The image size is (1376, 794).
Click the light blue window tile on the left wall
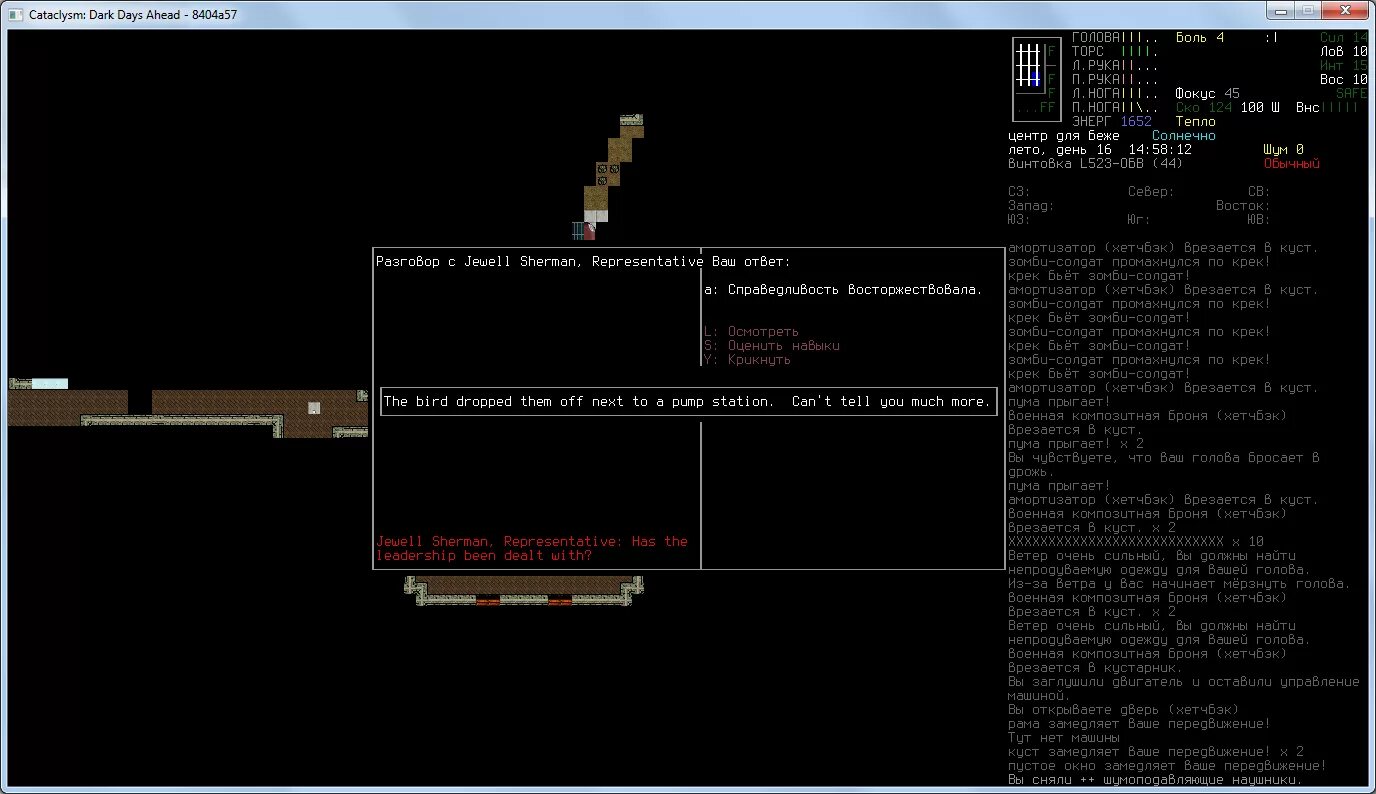point(50,383)
